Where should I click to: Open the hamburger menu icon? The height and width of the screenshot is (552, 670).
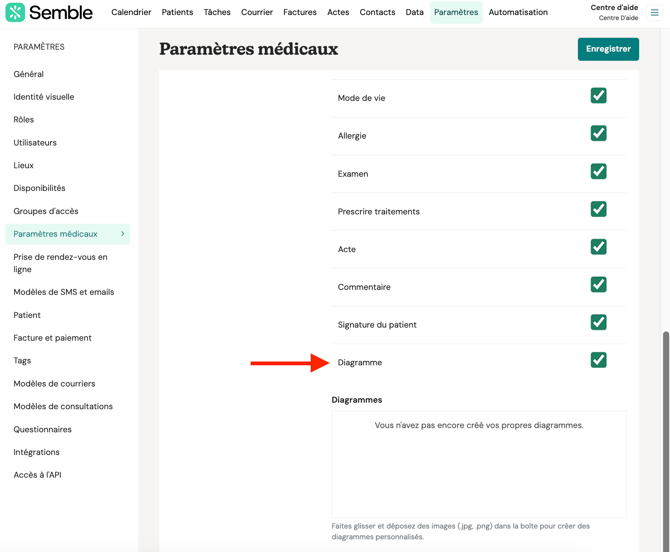(655, 13)
